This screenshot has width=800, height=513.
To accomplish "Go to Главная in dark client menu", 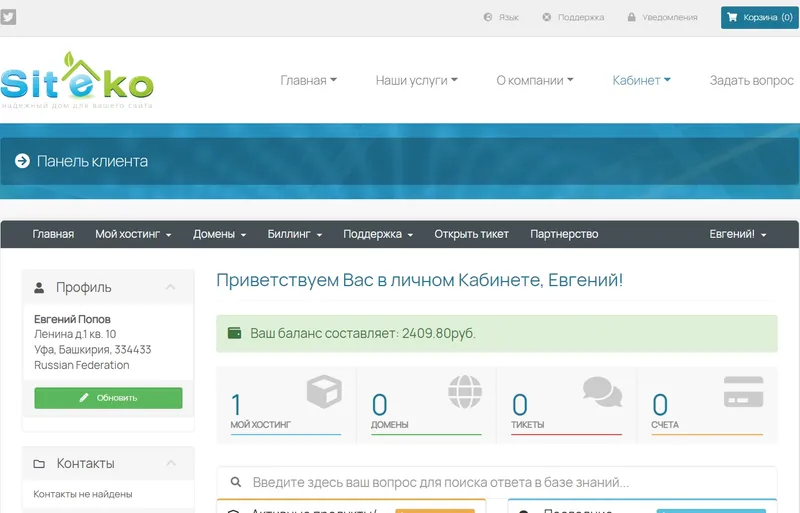I will coord(53,234).
